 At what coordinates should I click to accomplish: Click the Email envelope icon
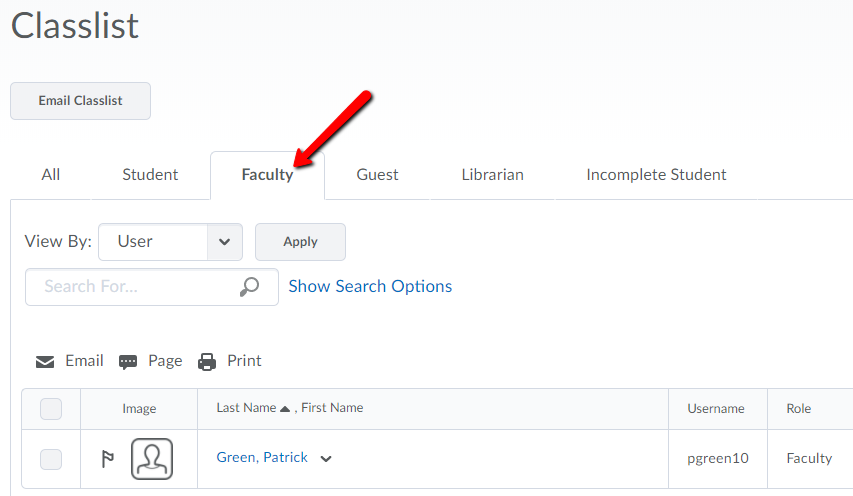pos(45,362)
